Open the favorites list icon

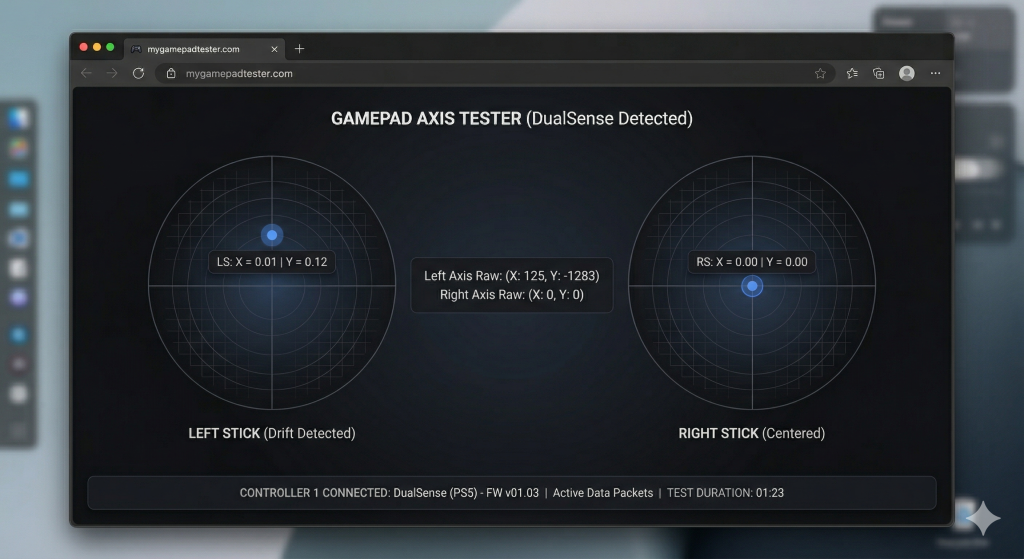[x=852, y=73]
